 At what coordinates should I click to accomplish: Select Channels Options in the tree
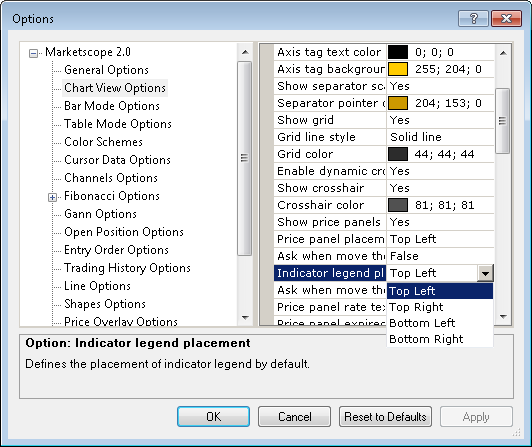coord(111,178)
